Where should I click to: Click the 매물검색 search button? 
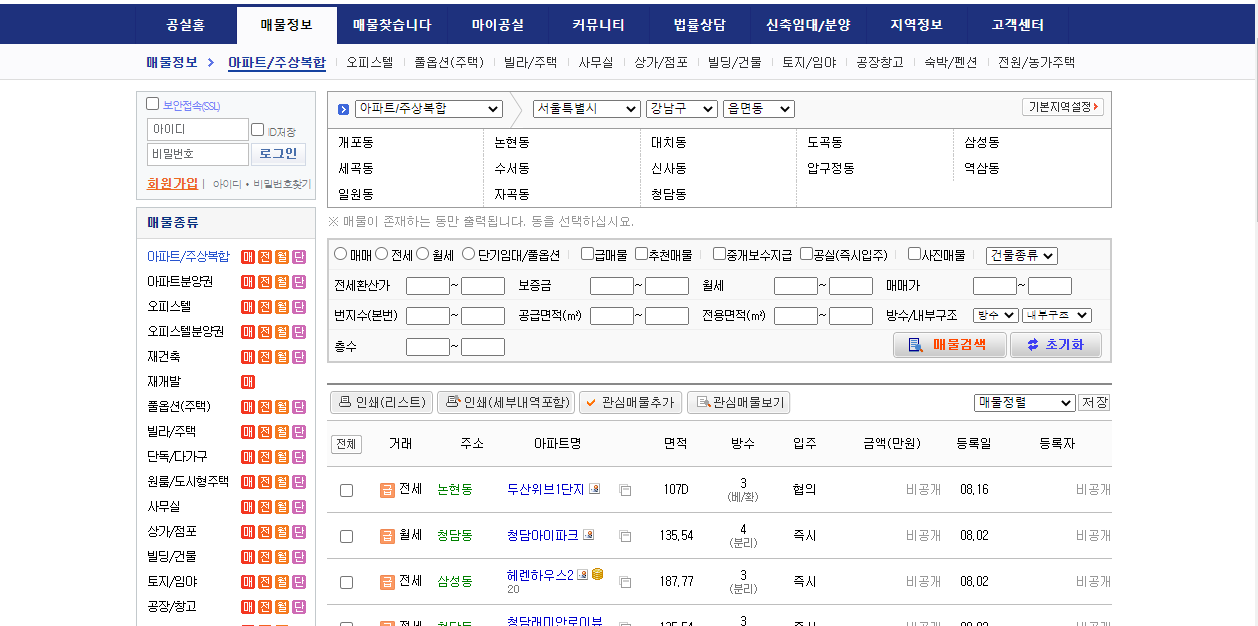tap(950, 345)
